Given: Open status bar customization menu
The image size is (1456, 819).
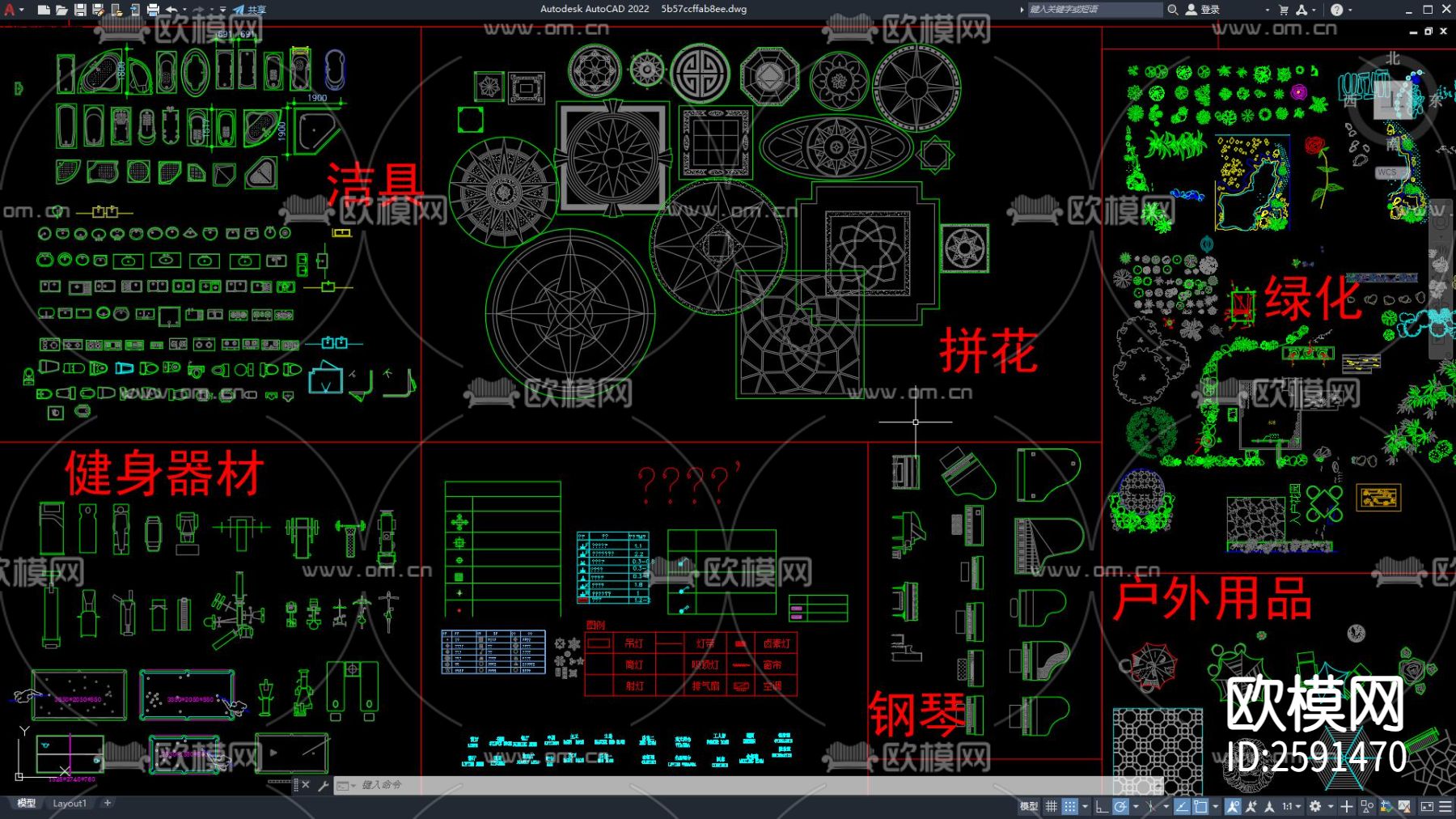Looking at the screenshot, I should point(1445,806).
